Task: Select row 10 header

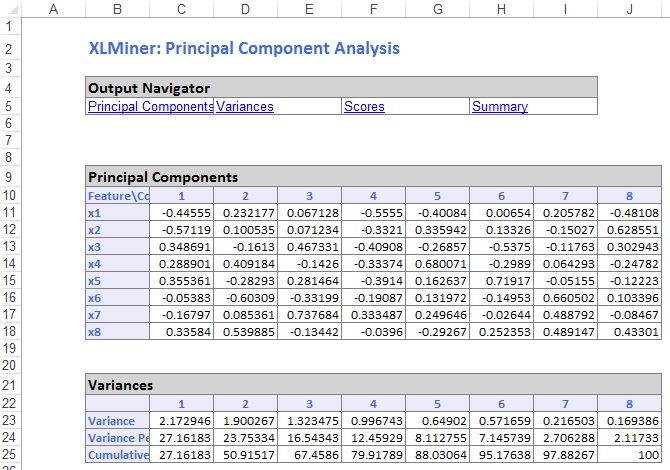Action: coord(10,196)
